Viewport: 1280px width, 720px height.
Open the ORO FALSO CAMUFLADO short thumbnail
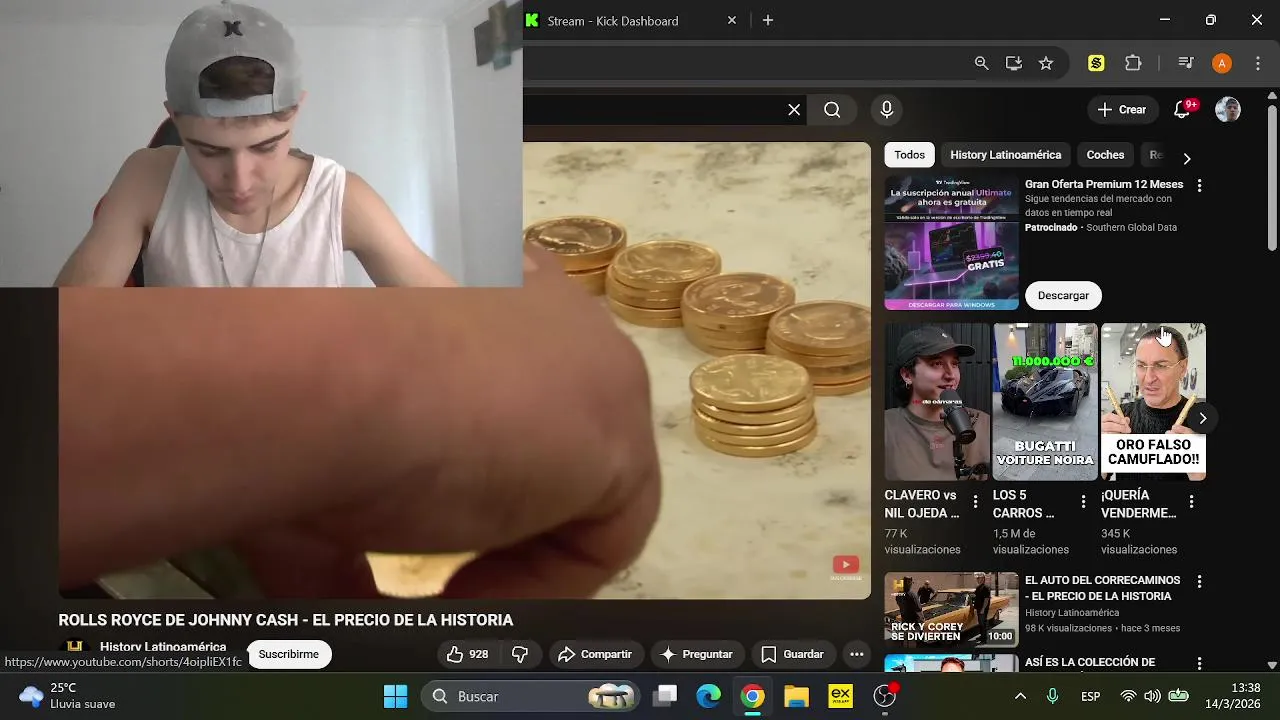coord(1153,402)
